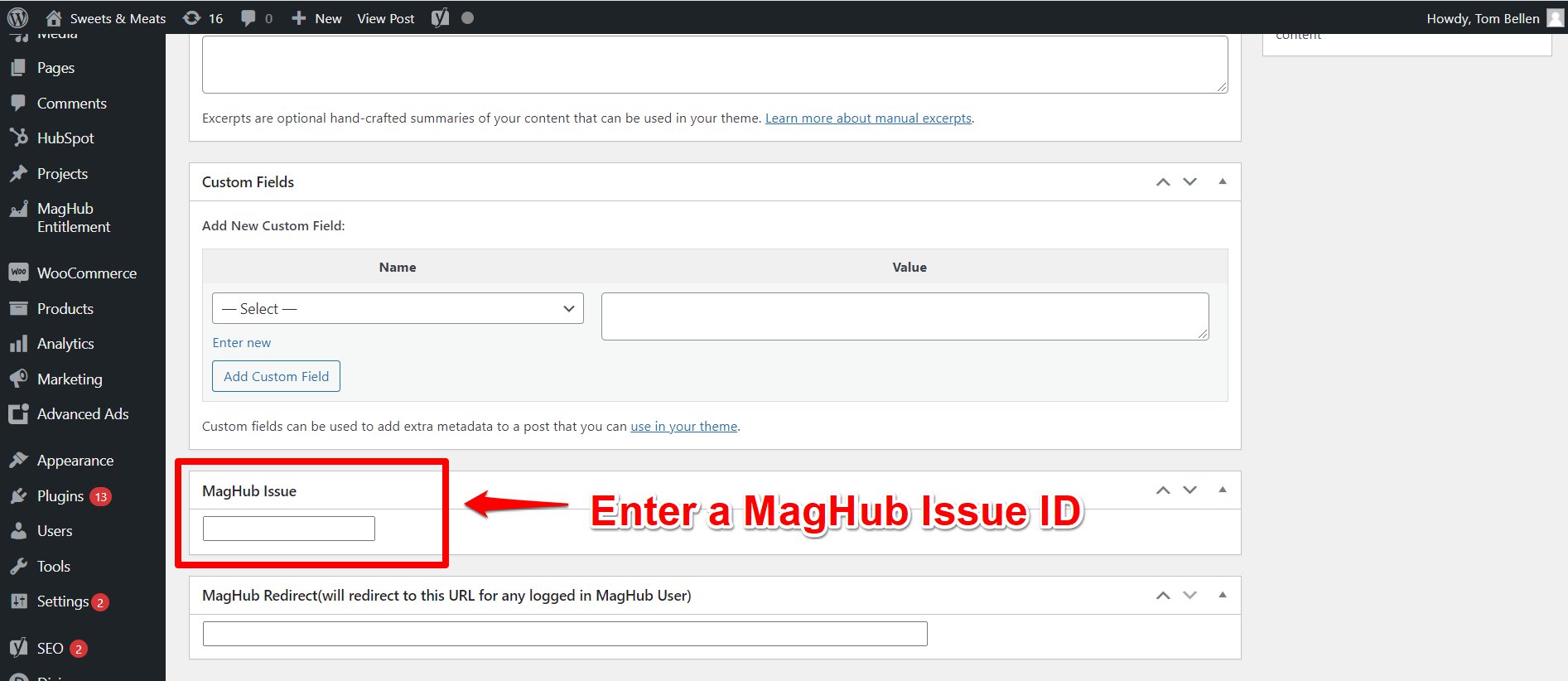Click the Advanced Ads icon
The height and width of the screenshot is (681, 1568).
coord(18,413)
